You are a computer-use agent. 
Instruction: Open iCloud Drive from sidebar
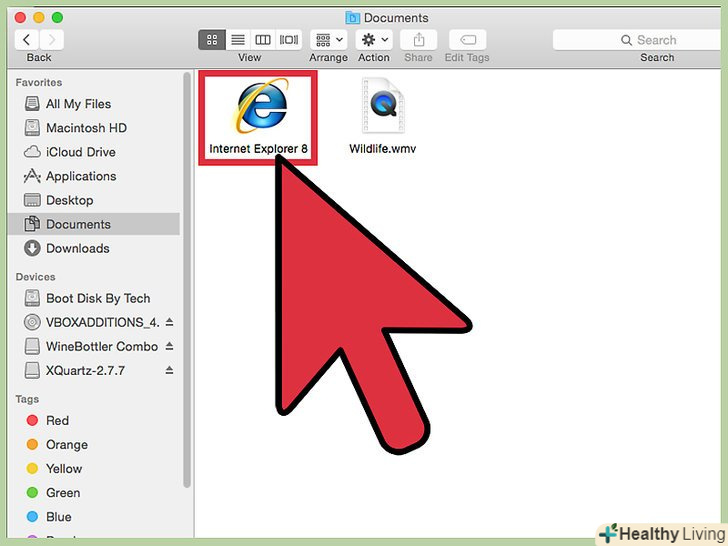(93, 152)
